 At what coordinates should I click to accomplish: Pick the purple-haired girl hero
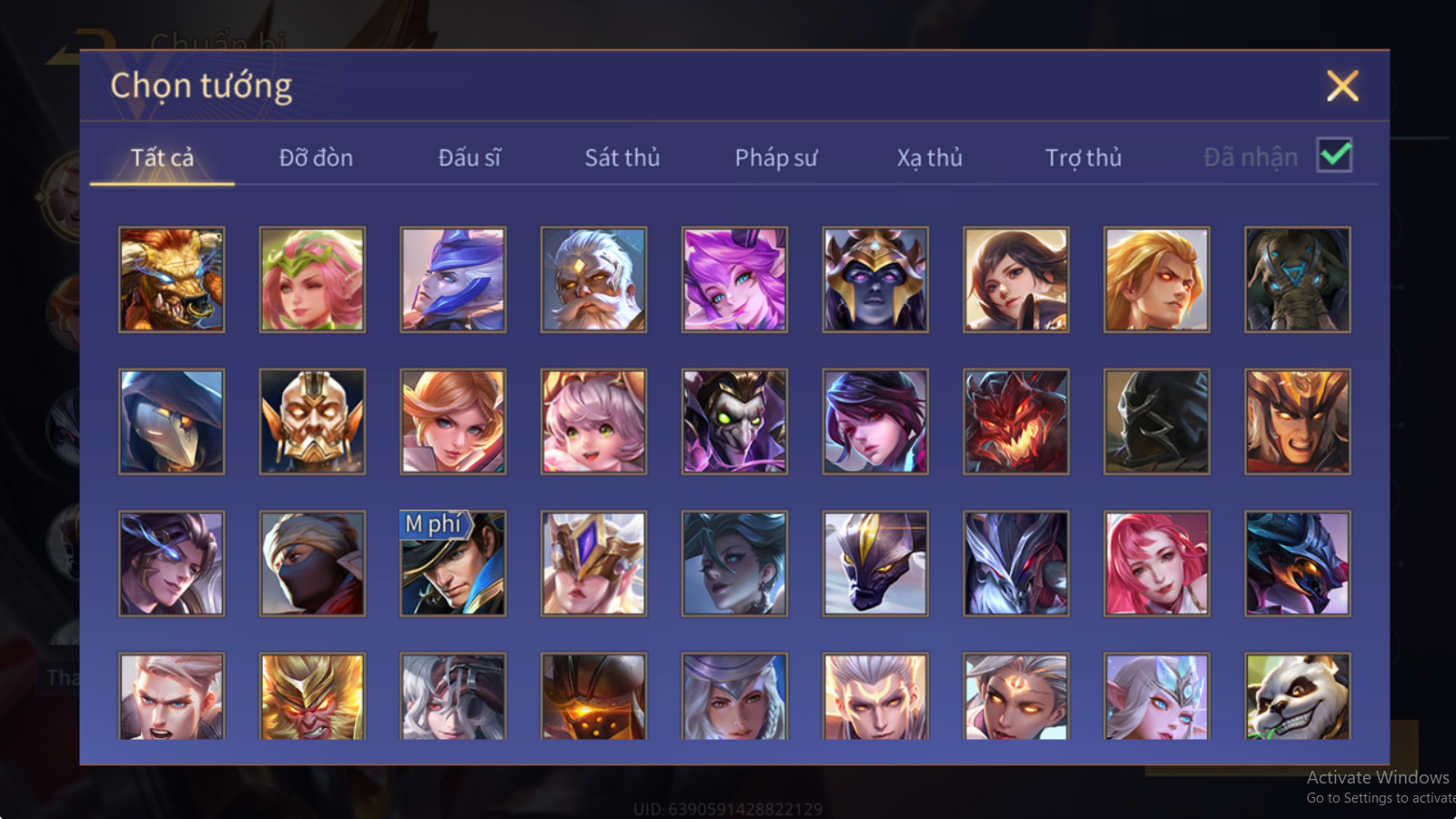pos(734,279)
